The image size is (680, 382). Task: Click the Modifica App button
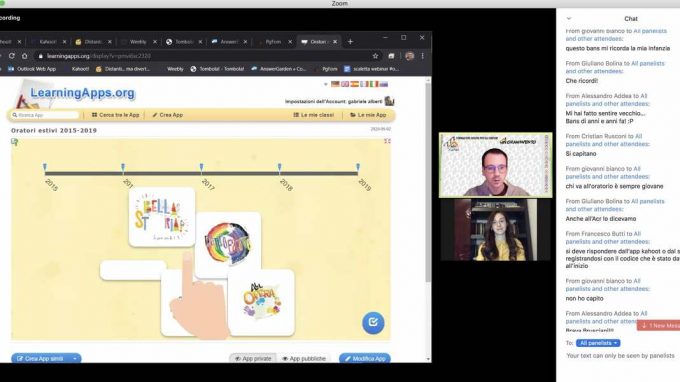pos(365,359)
